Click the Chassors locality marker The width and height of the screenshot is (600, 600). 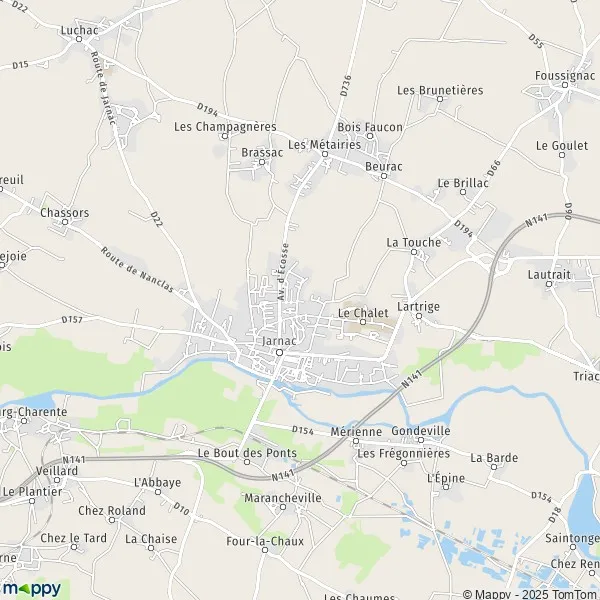65,222
